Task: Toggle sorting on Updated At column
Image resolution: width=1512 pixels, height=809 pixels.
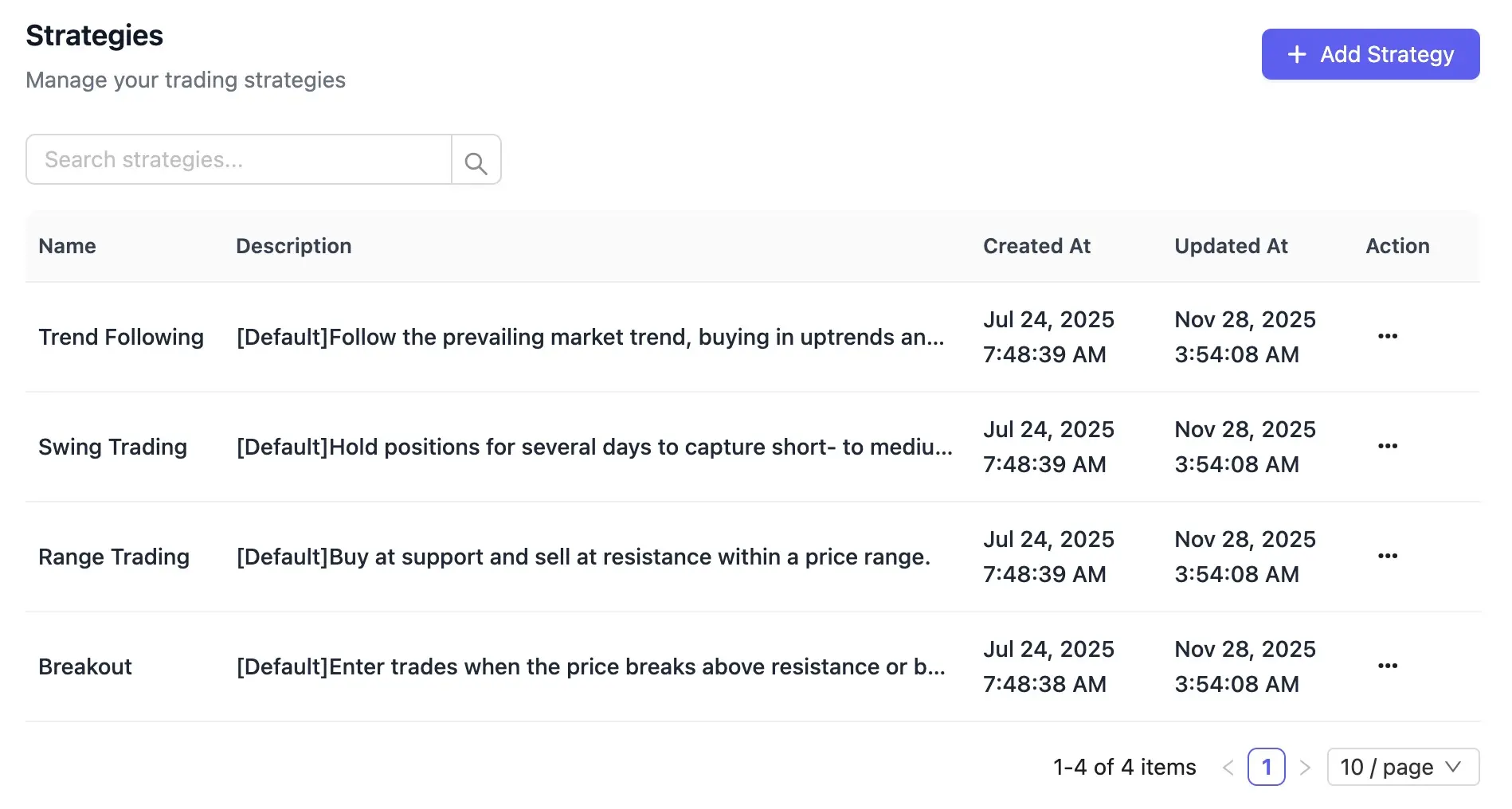Action: click(x=1231, y=246)
